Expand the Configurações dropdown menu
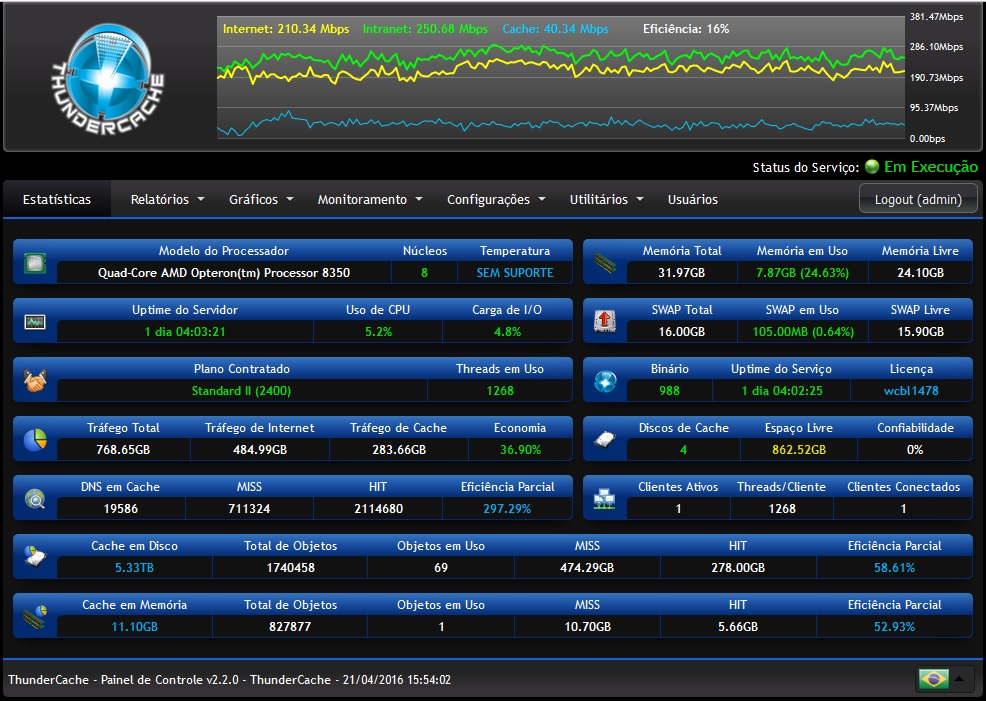 click(496, 199)
